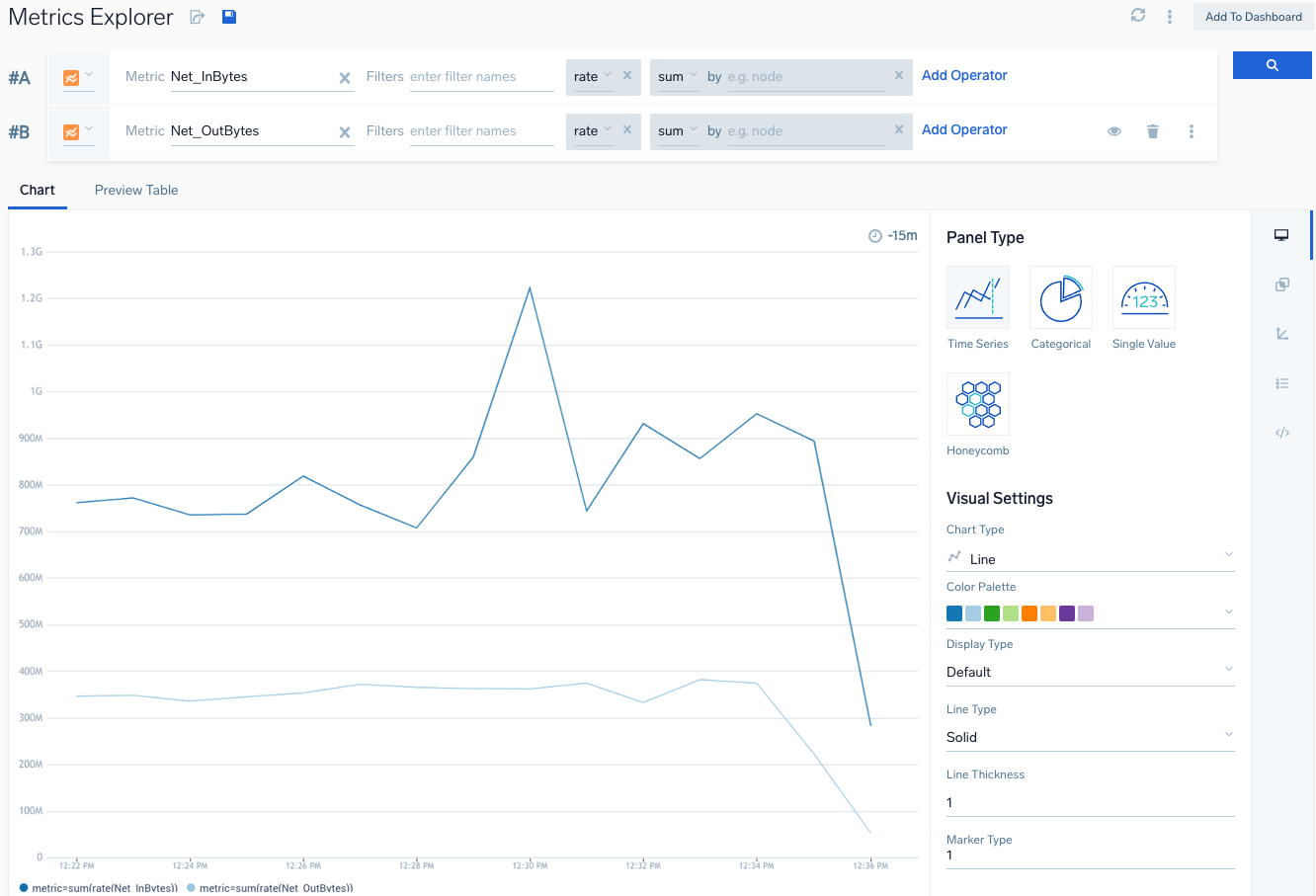Open the Display Type dropdown showing Default
Image resolution: width=1316 pixels, height=896 pixels.
pyautogui.click(x=1090, y=672)
